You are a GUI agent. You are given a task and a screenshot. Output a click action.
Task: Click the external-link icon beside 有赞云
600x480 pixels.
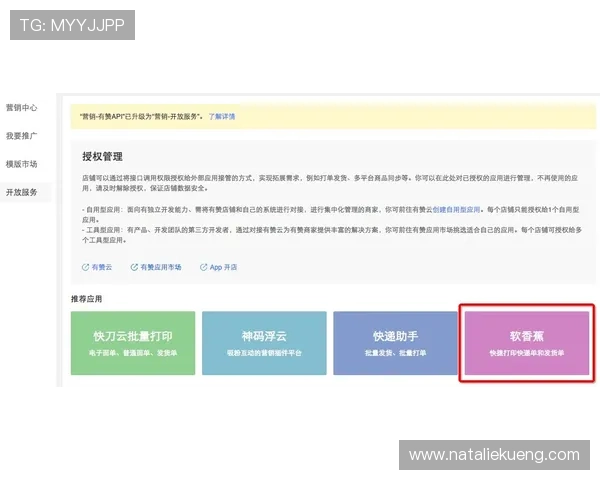click(x=85, y=267)
